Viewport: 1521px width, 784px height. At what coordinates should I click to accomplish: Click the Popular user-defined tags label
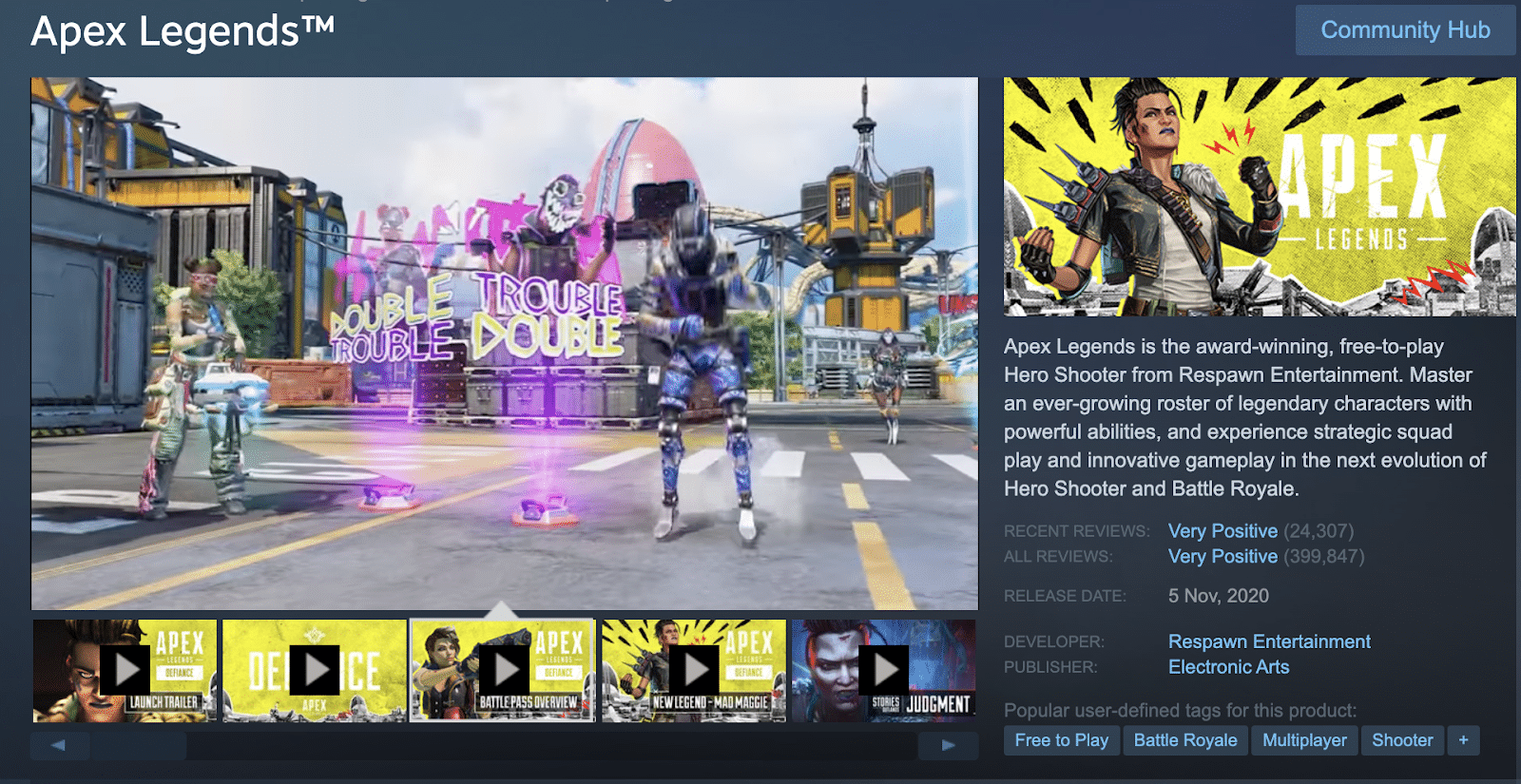point(1181,711)
